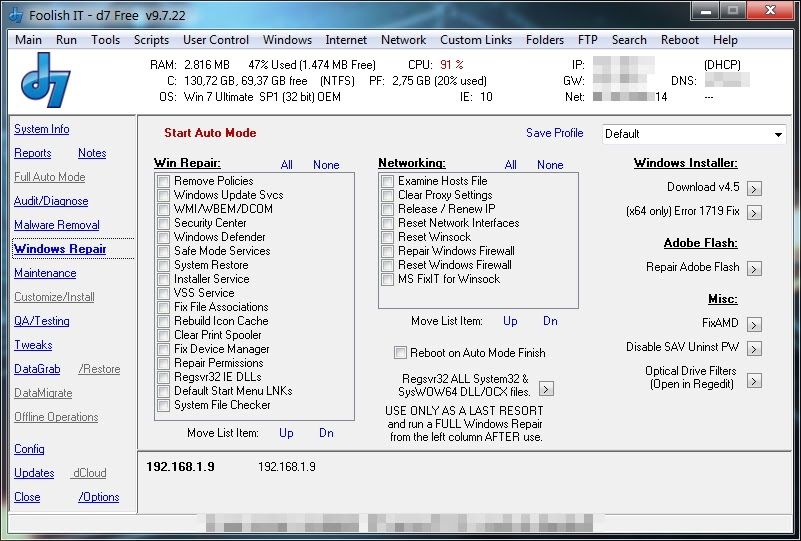This screenshot has width=801, height=541.
Task: Click the CPU 91 % value
Action: 452,65
